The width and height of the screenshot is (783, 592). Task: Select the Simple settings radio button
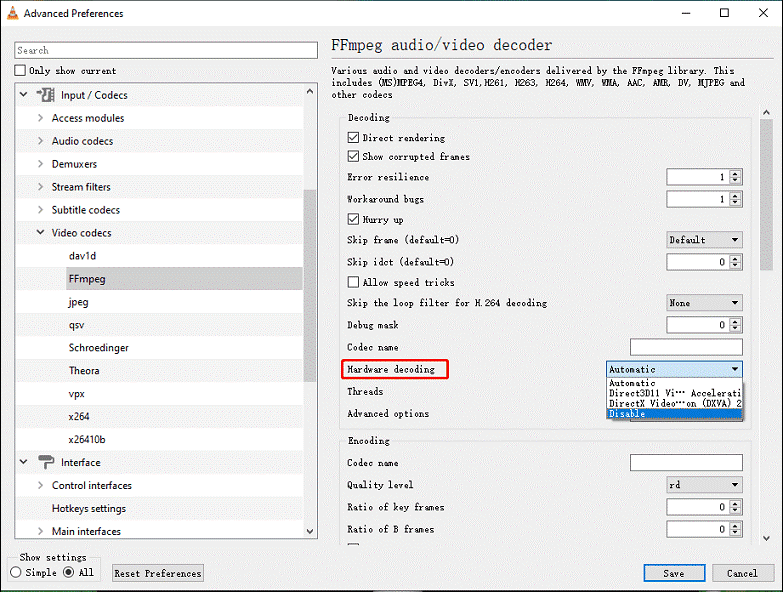[15, 572]
